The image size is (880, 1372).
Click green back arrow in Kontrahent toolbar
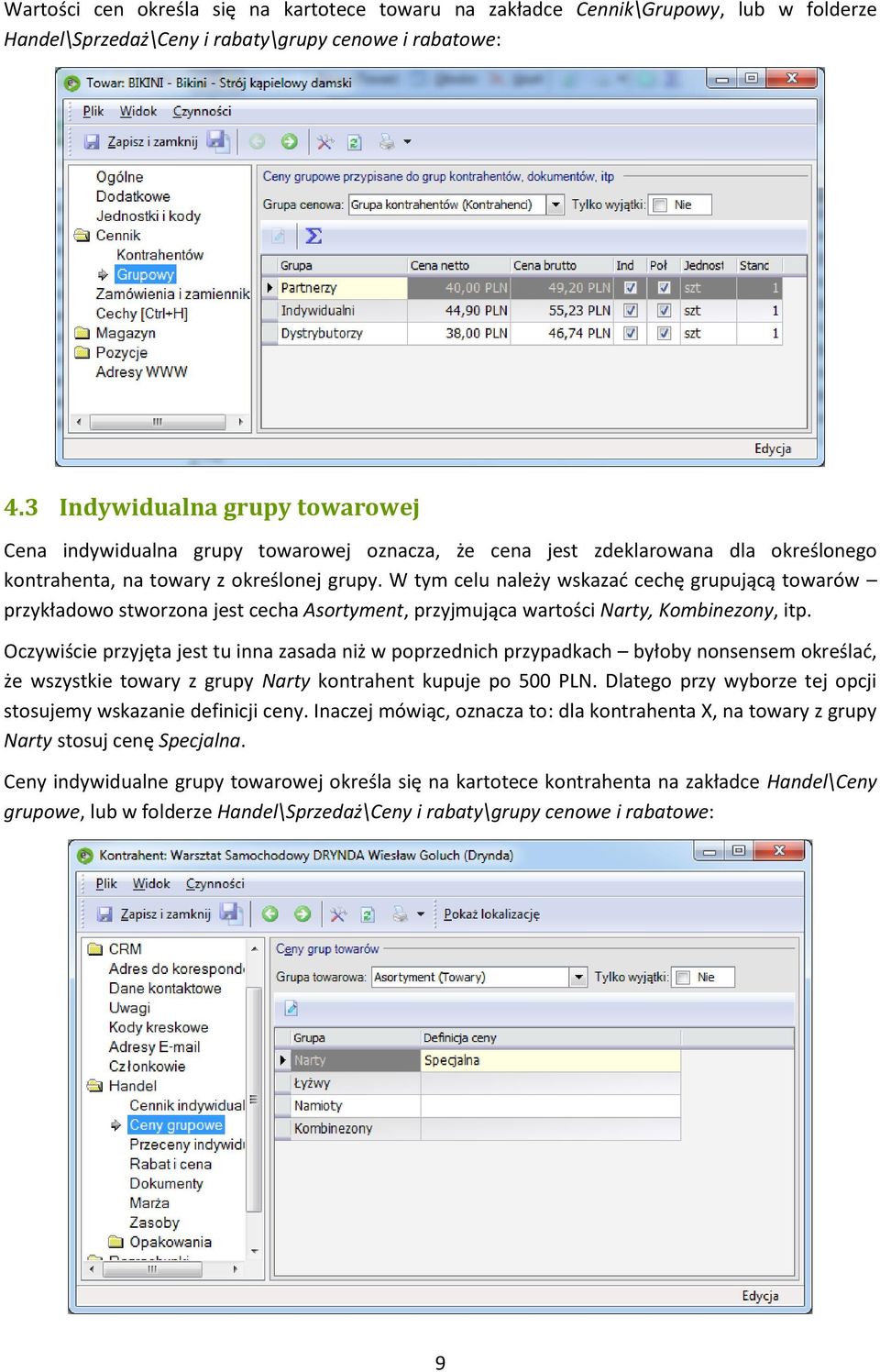270,913
